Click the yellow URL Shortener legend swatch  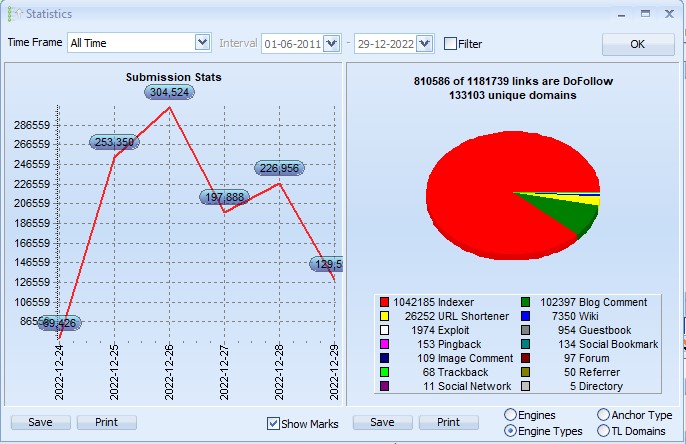click(384, 316)
